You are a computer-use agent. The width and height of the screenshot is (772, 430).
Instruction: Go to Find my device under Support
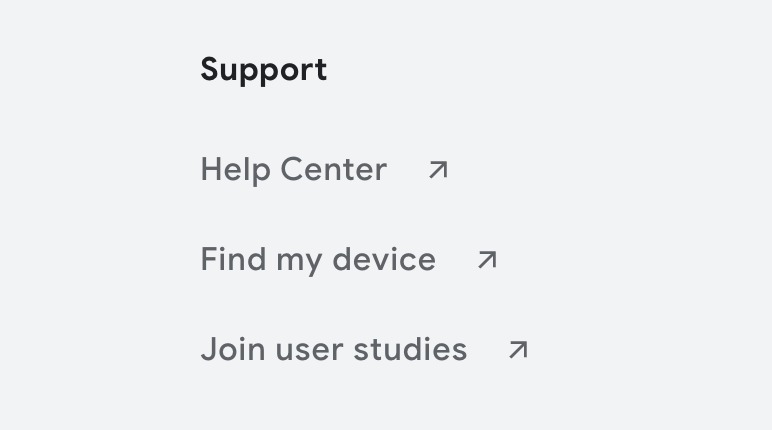pyautogui.click(x=318, y=260)
